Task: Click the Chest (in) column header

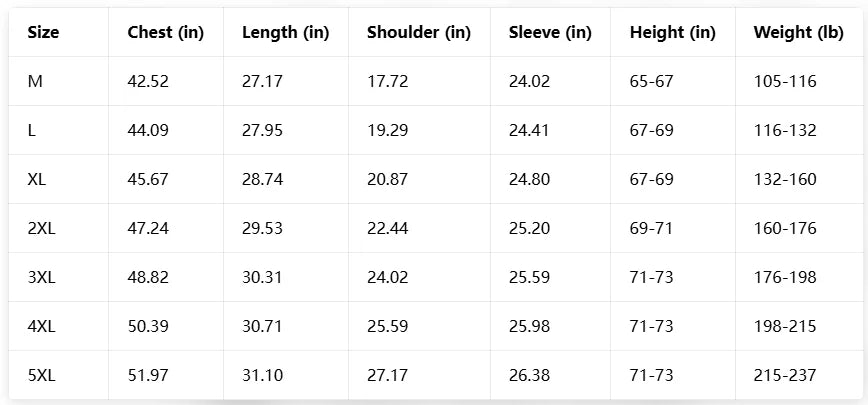Action: [165, 32]
